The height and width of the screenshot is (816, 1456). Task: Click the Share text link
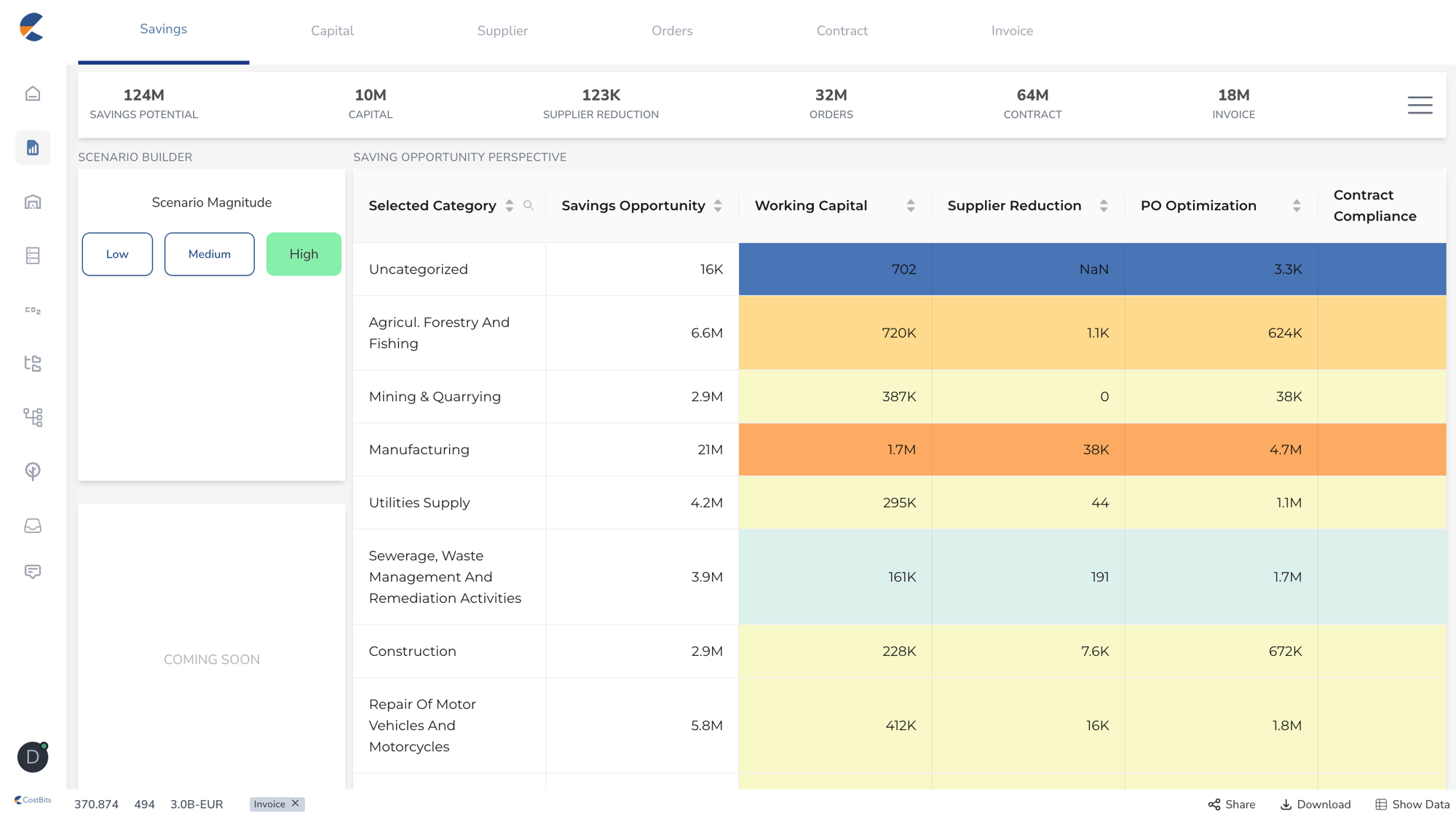tap(1240, 804)
